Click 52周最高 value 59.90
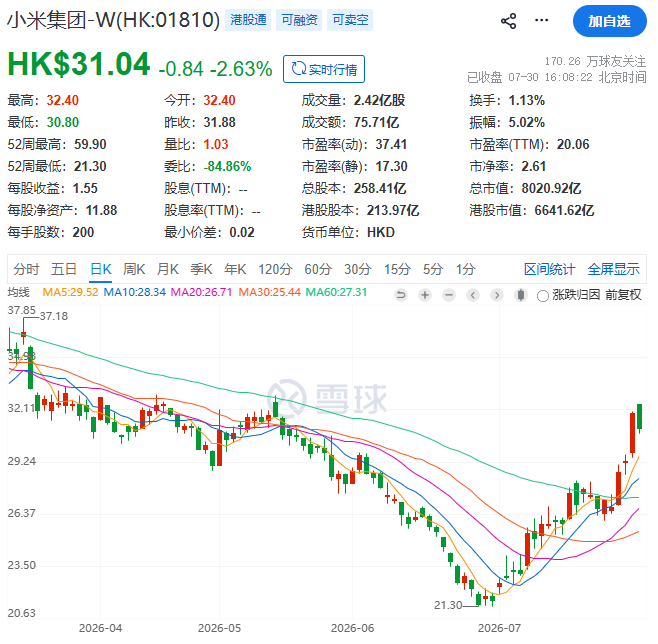 click(x=90, y=144)
